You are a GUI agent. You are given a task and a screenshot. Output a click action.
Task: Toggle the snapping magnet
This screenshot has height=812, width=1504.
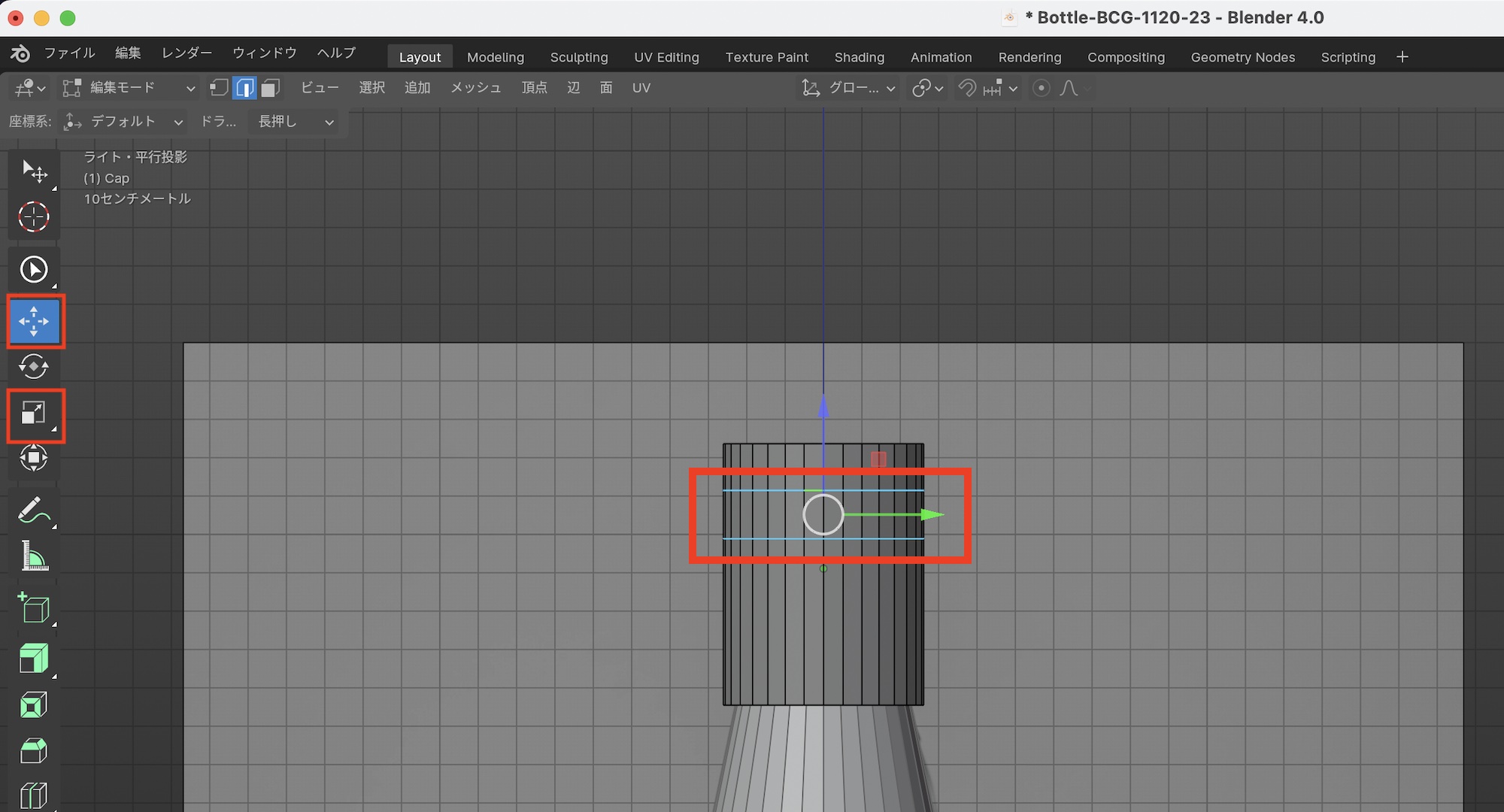pos(967,88)
